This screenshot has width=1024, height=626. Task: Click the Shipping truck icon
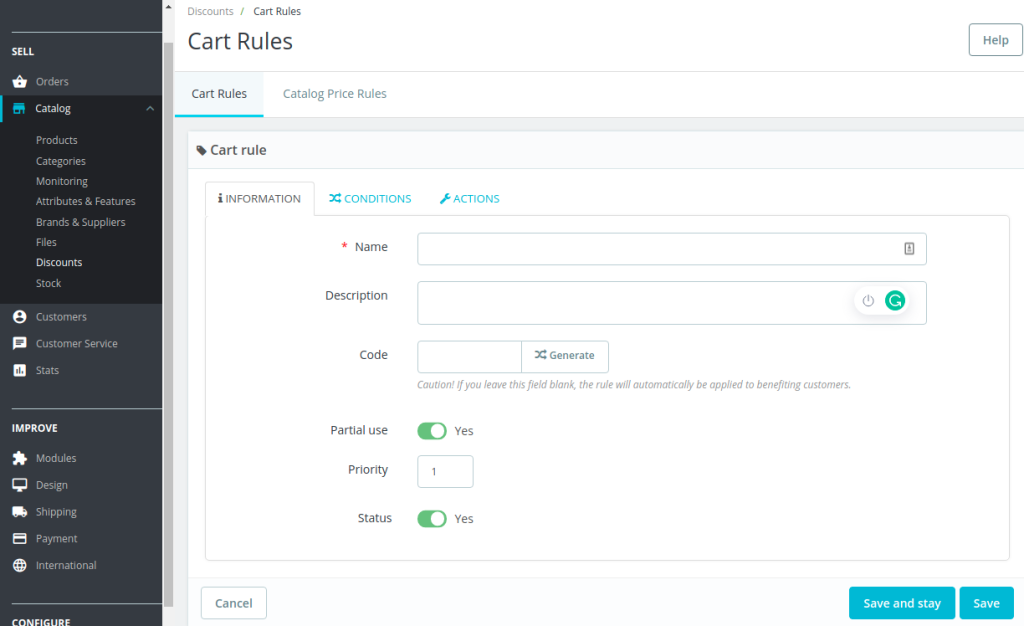[20, 512]
